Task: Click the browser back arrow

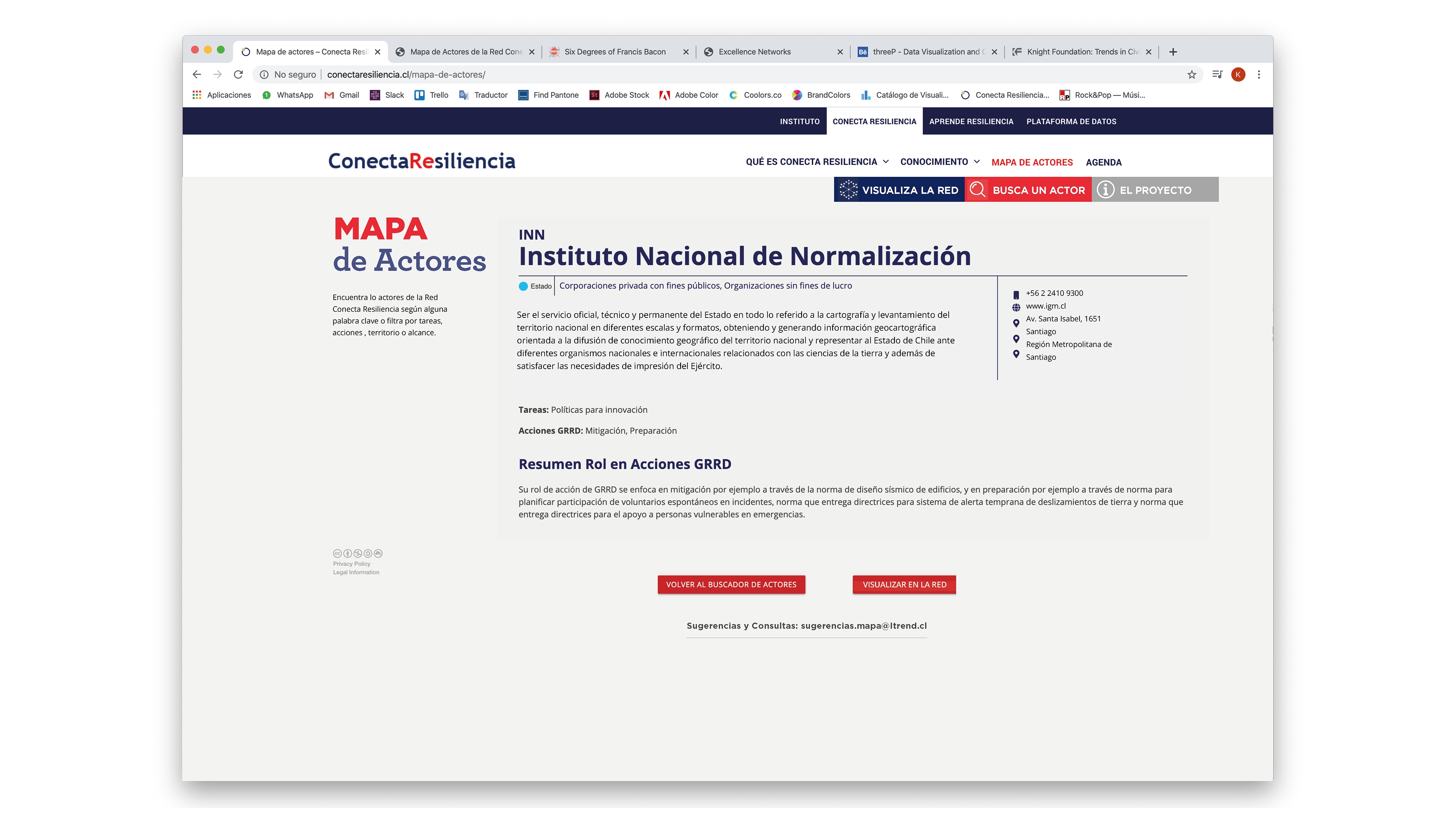Action: coord(197,75)
